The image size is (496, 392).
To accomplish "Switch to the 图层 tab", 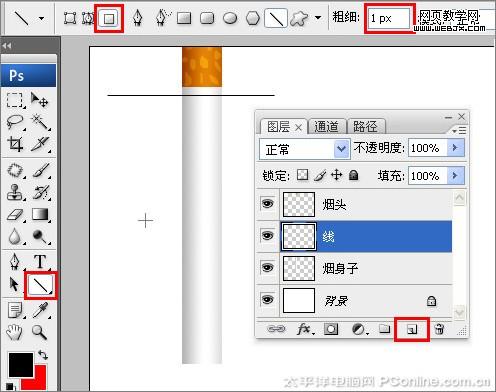I will pyautogui.click(x=279, y=127).
